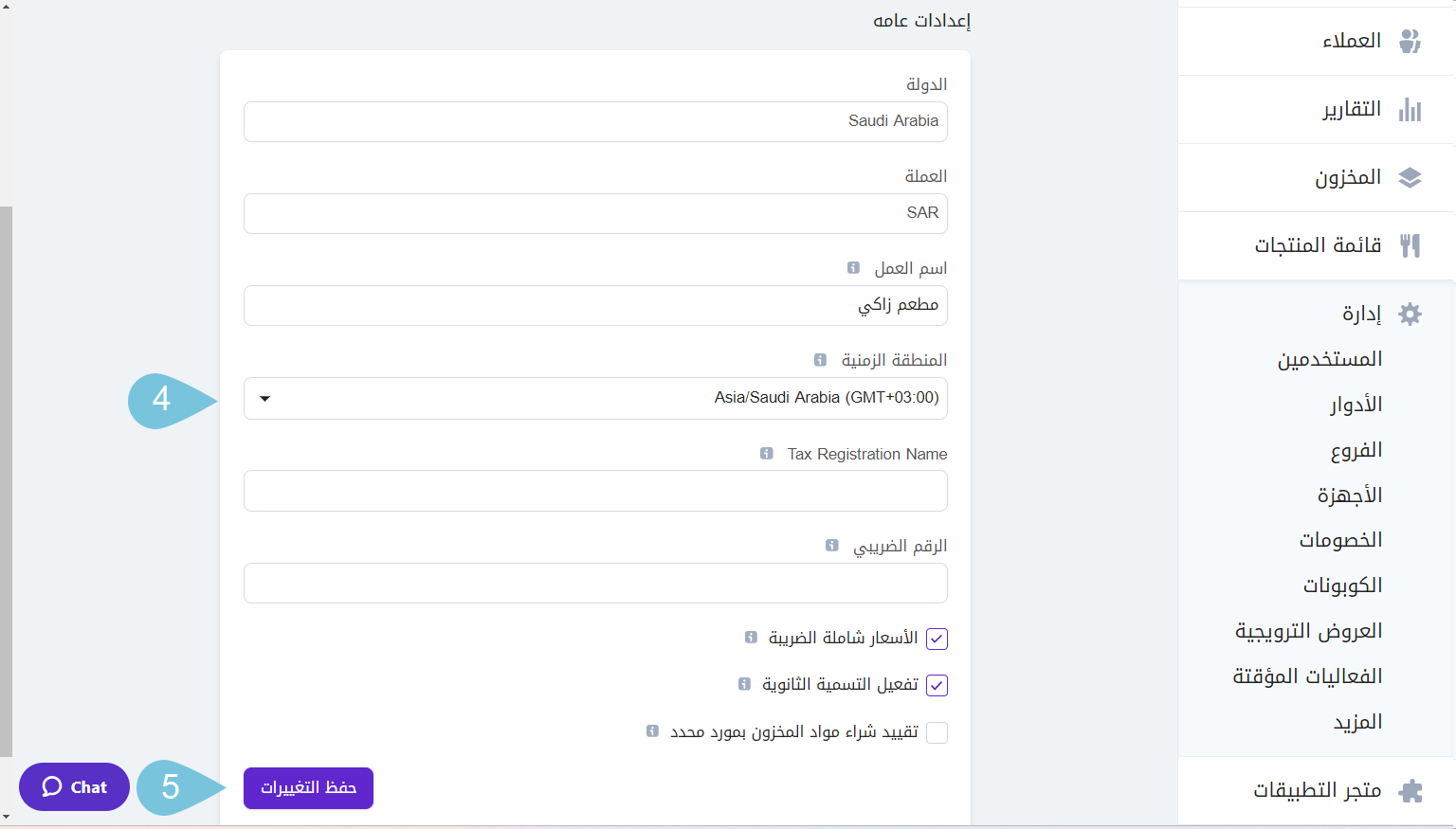
Task: Open الفروع settings page
Action: pyautogui.click(x=1357, y=449)
